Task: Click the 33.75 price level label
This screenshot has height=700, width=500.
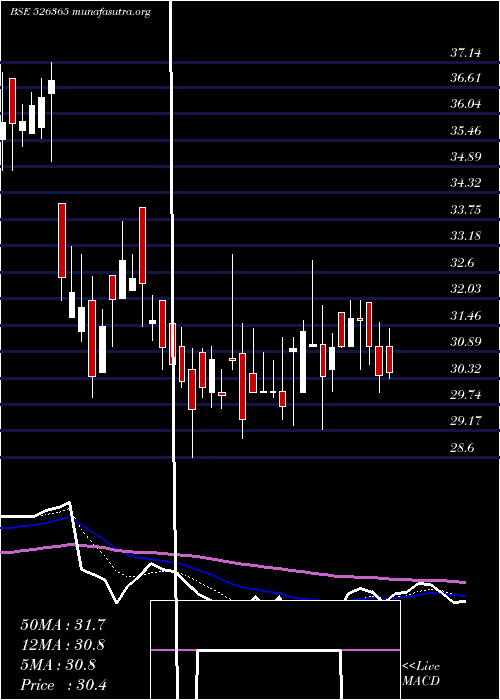Action: 466,209
